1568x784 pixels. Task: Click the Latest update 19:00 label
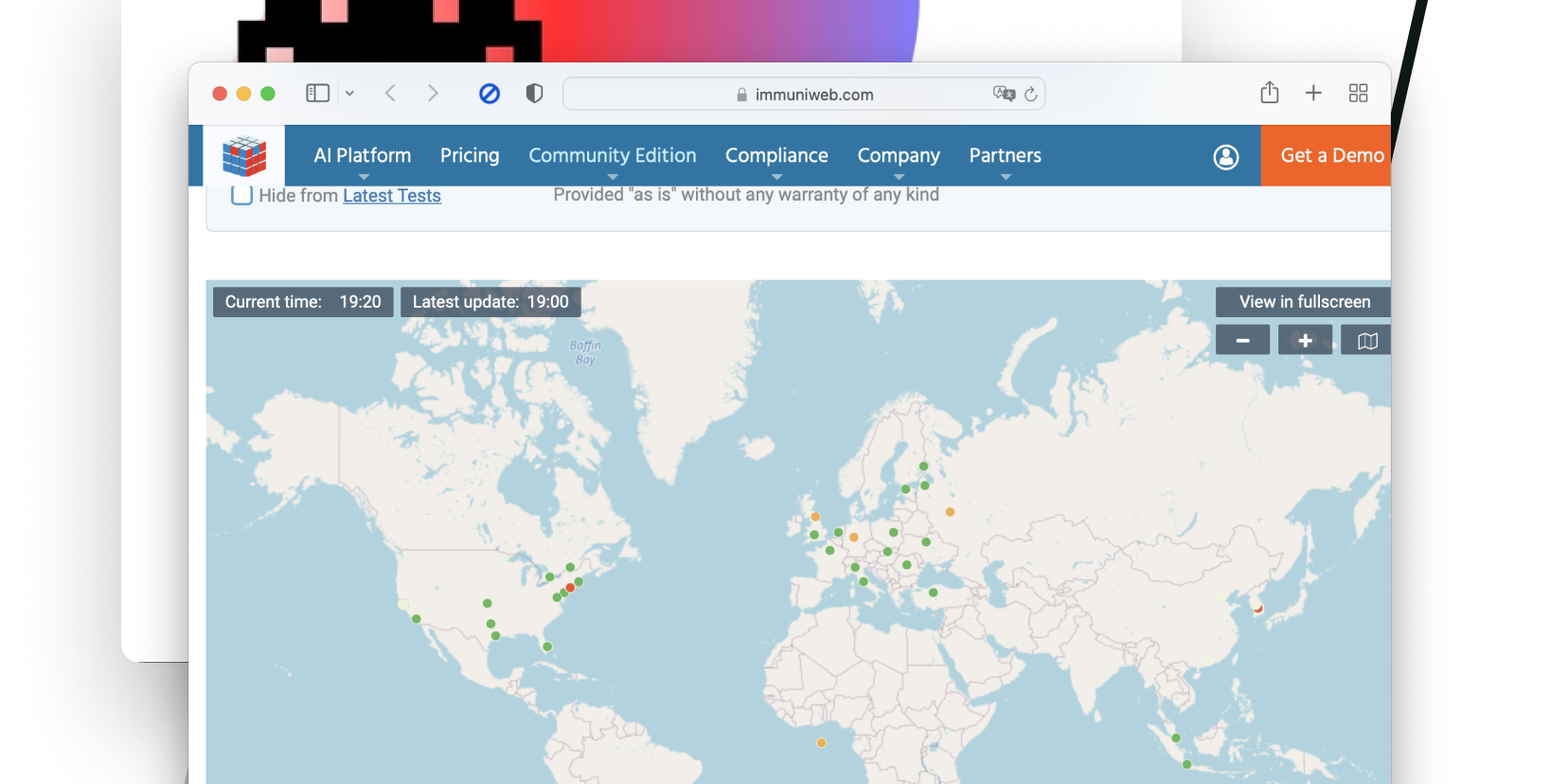490,302
